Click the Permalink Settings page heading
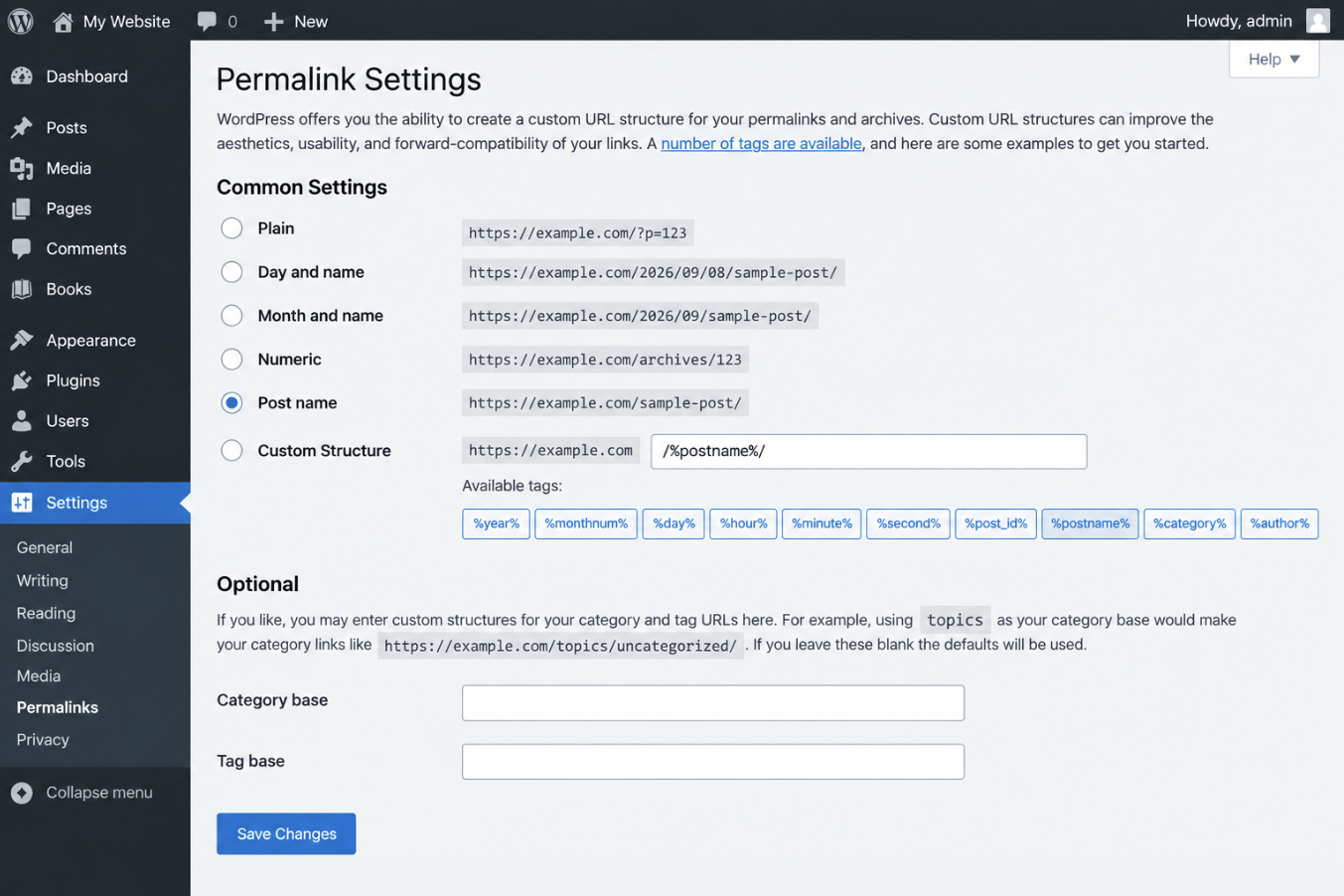 [349, 79]
